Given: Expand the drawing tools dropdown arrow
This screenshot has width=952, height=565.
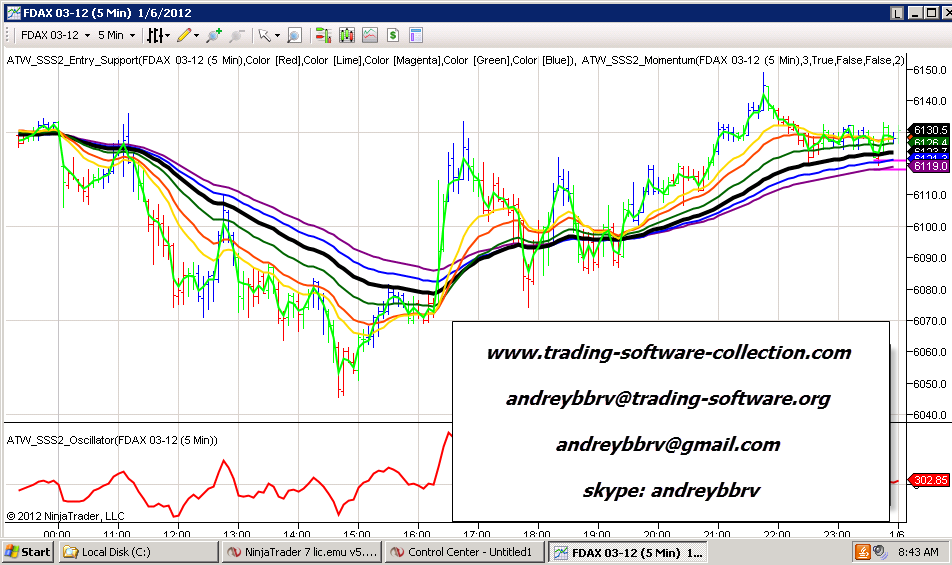Looking at the screenshot, I should click(x=197, y=35).
